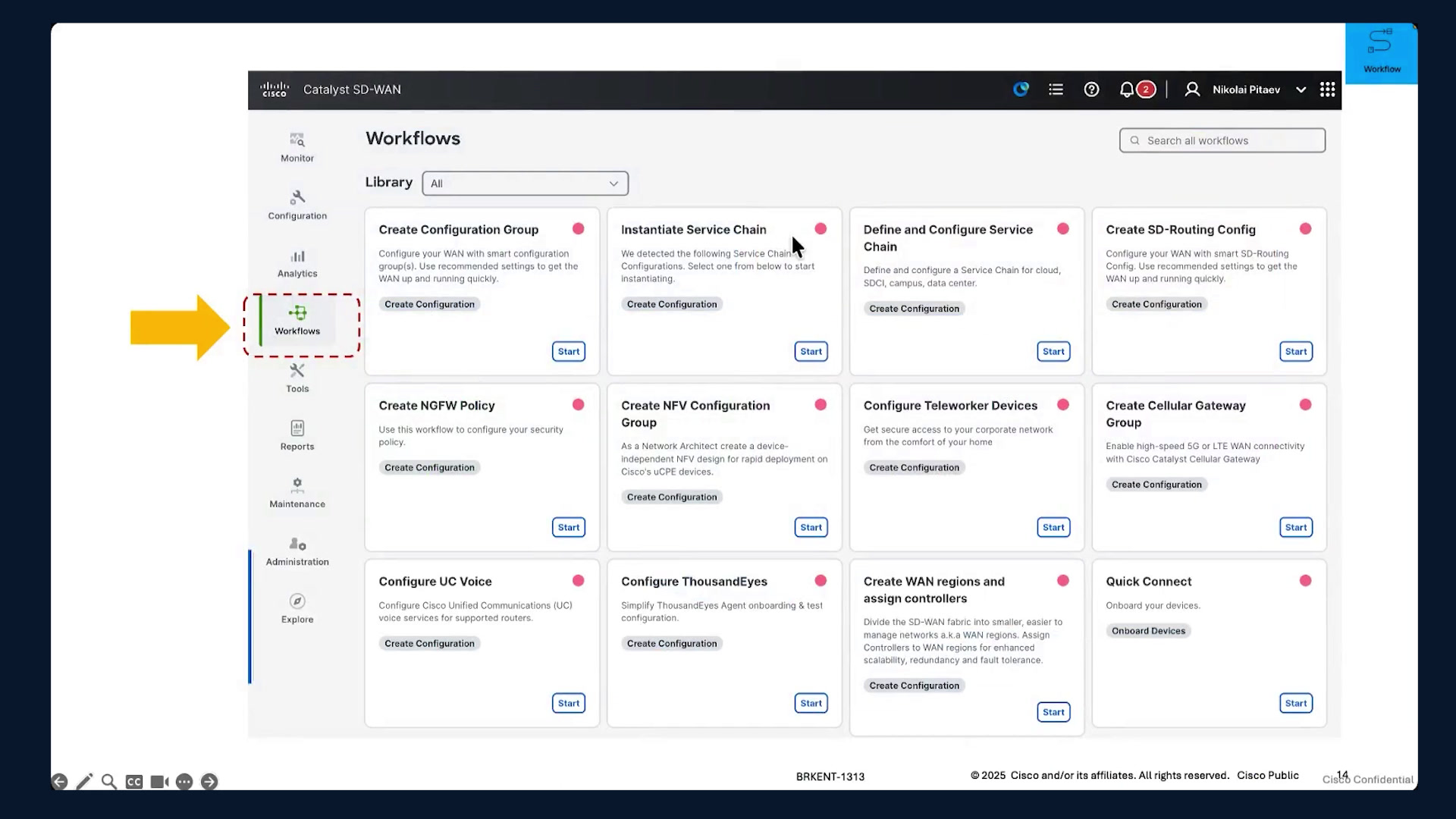This screenshot has width=1456, height=819.
Task: Start Create WAN regions and assign controllers
Action: [1053, 712]
